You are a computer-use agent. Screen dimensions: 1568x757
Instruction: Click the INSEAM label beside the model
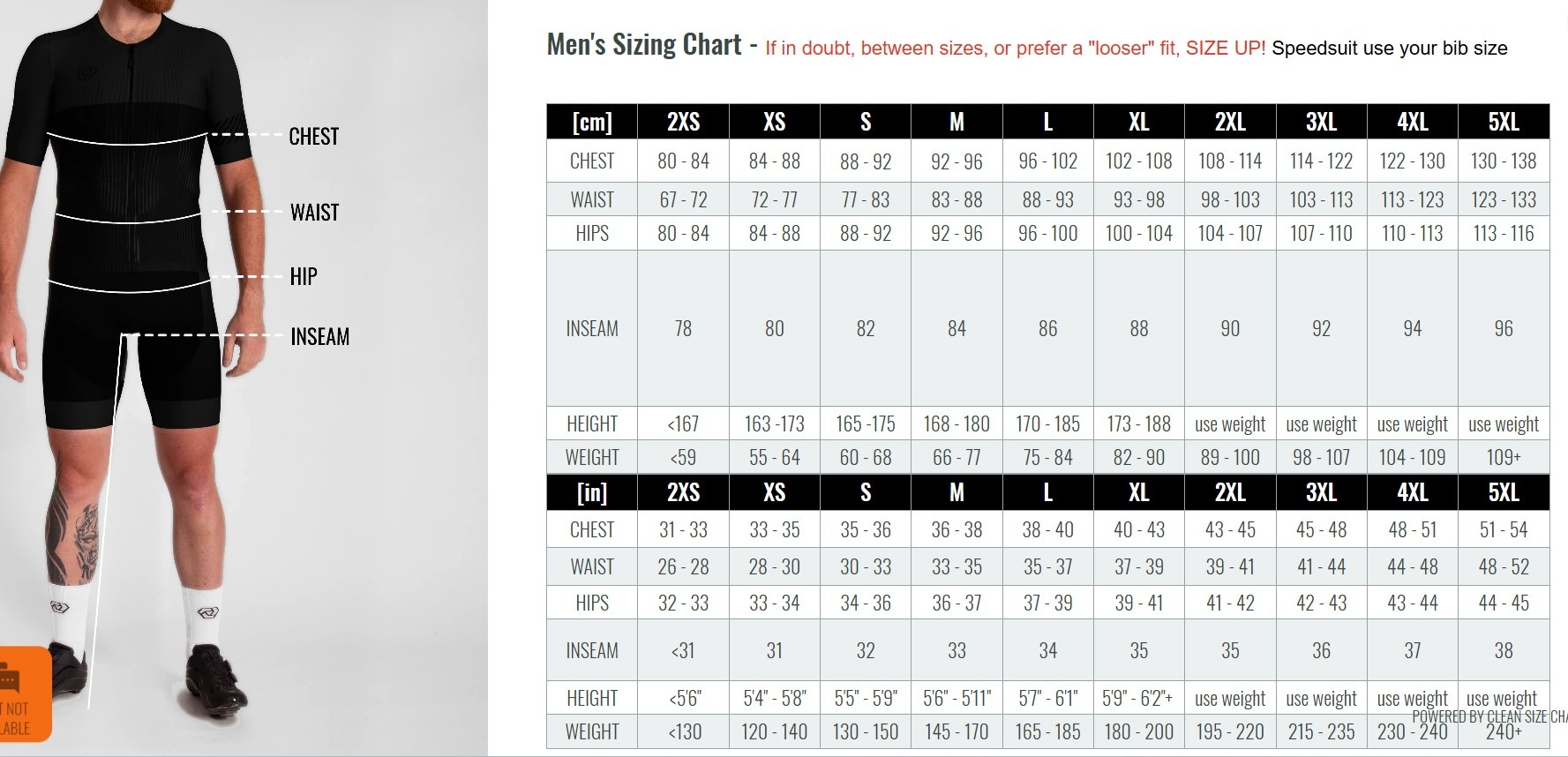[320, 336]
